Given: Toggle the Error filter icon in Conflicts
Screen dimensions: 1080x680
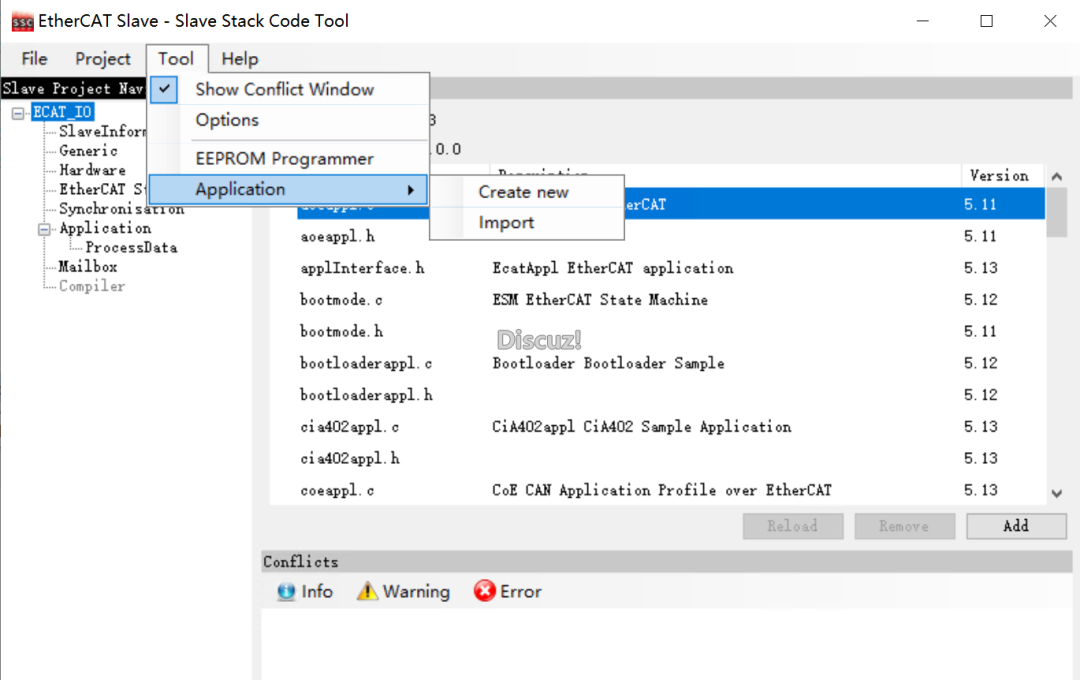Looking at the screenshot, I should pyautogui.click(x=485, y=592).
